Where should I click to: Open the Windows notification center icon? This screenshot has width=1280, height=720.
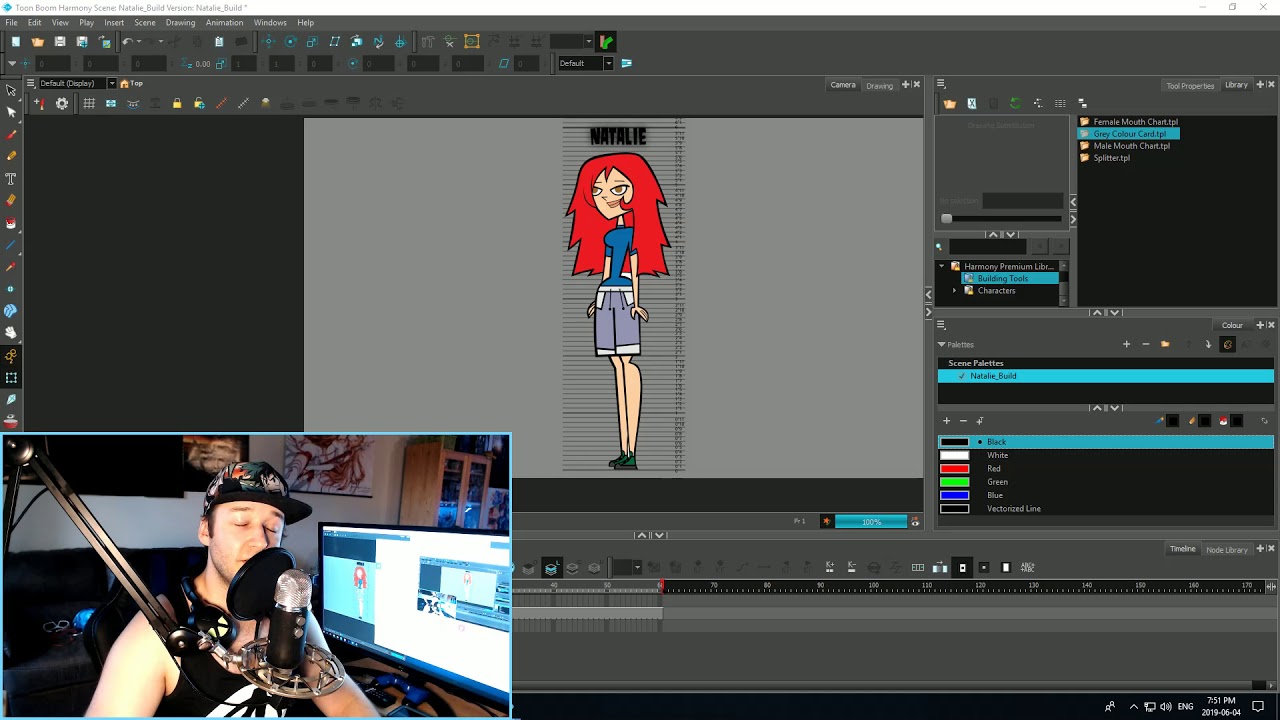(x=1258, y=707)
